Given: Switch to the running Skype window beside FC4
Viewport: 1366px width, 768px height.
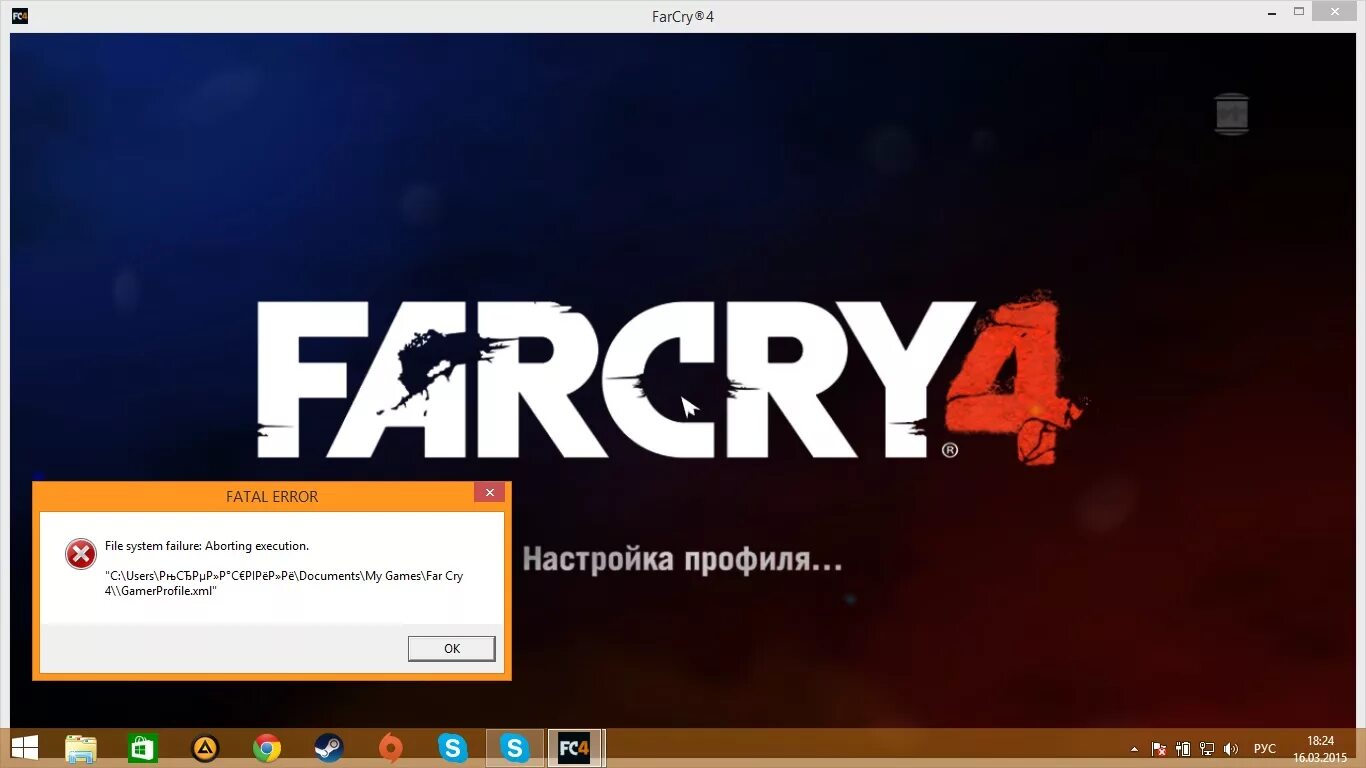Looking at the screenshot, I should coord(515,748).
